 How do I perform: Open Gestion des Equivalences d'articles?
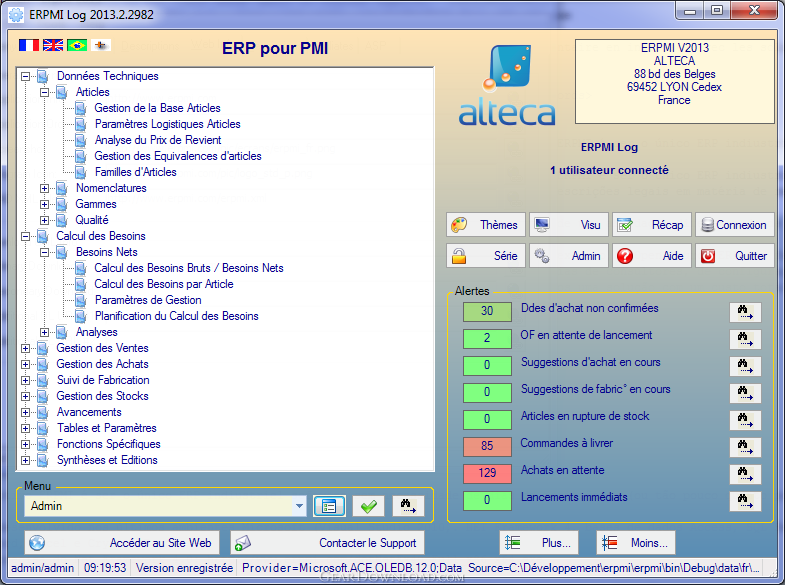click(178, 156)
